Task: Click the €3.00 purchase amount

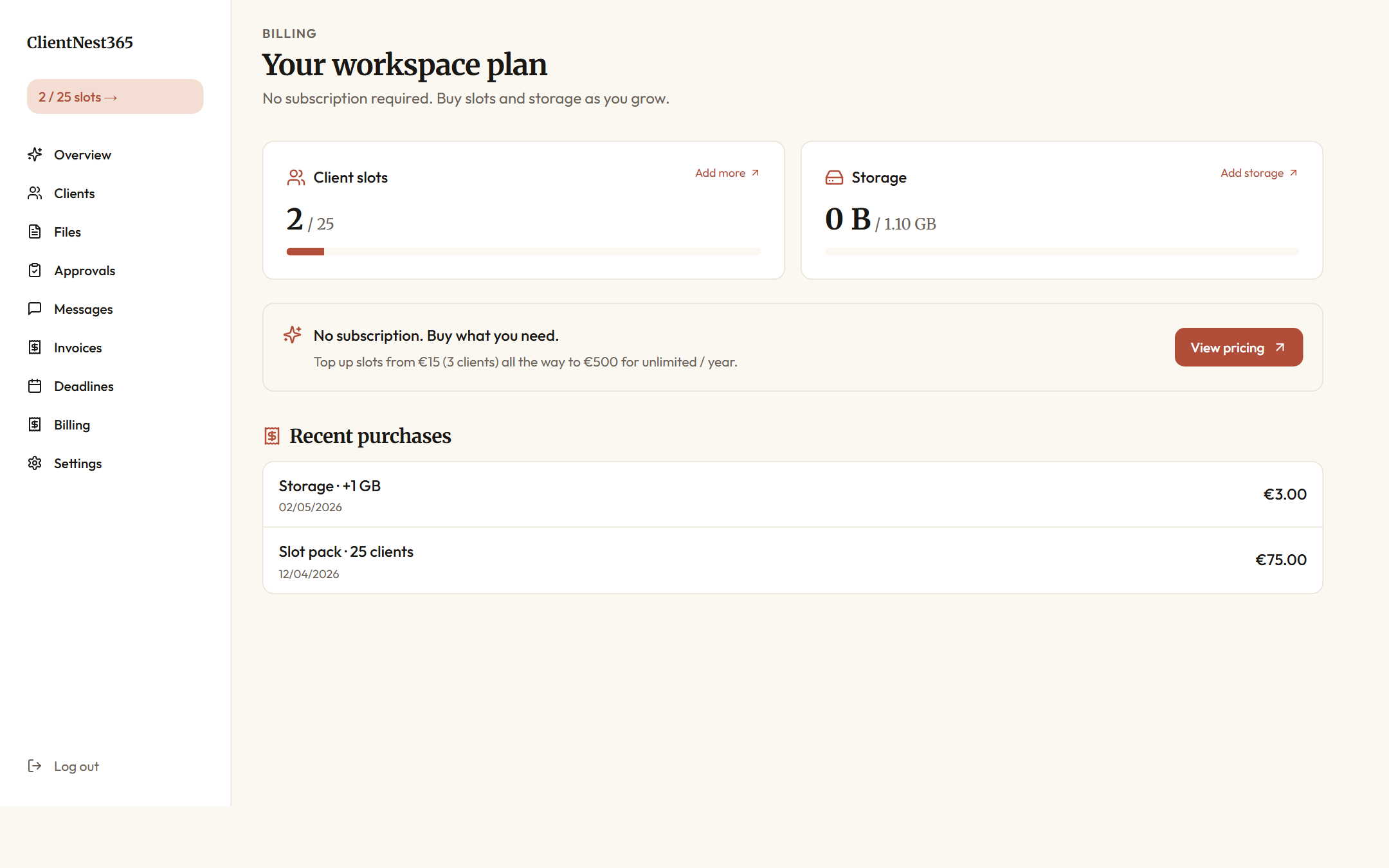Action: (x=1285, y=494)
